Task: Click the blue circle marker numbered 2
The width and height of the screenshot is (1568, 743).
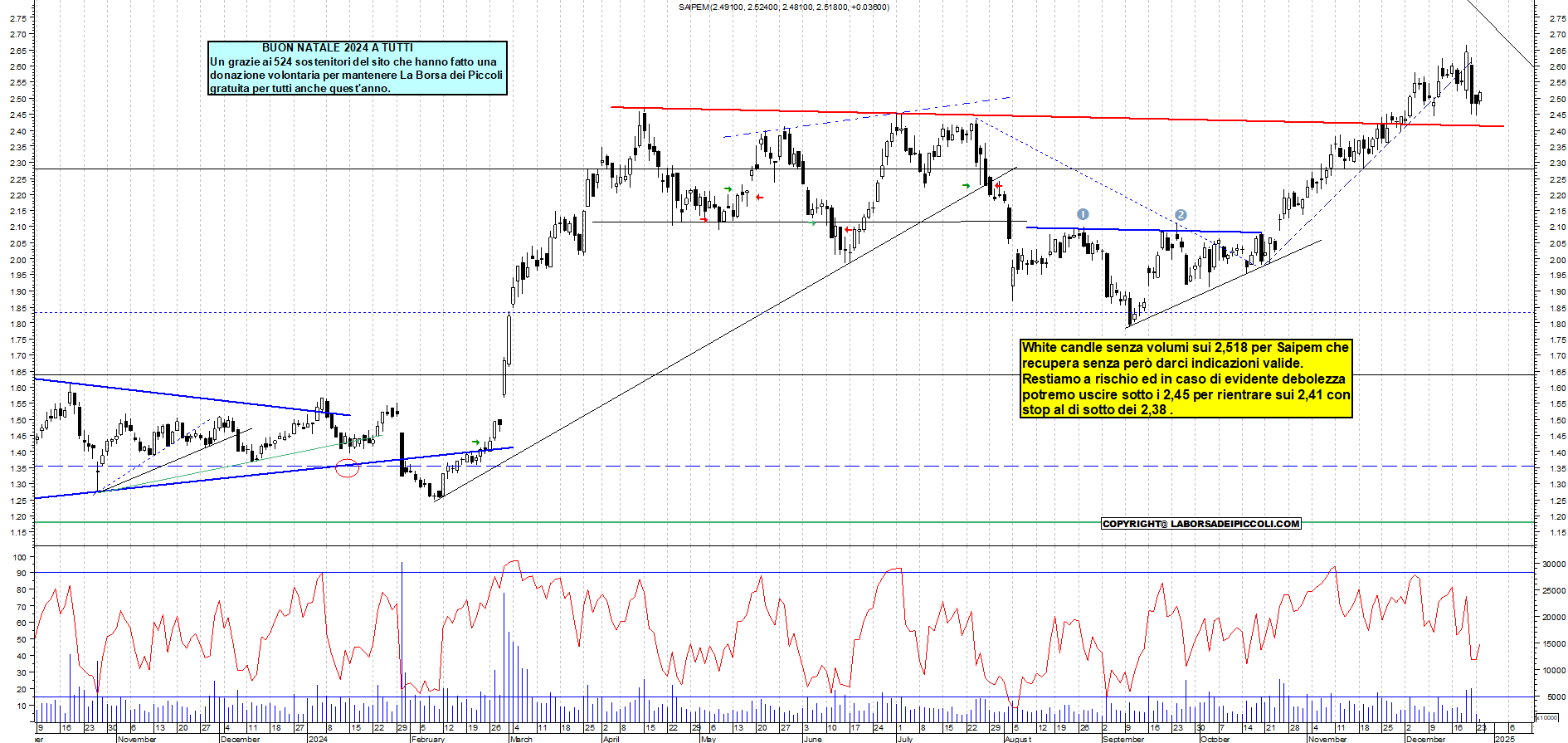Action: tap(1181, 215)
